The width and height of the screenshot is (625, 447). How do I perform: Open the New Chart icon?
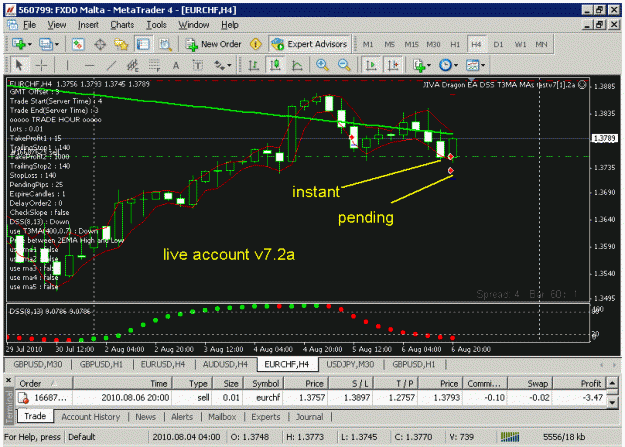[x=18, y=44]
